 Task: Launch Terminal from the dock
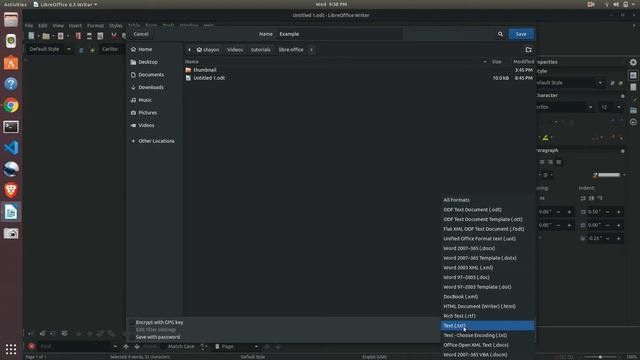11,127
